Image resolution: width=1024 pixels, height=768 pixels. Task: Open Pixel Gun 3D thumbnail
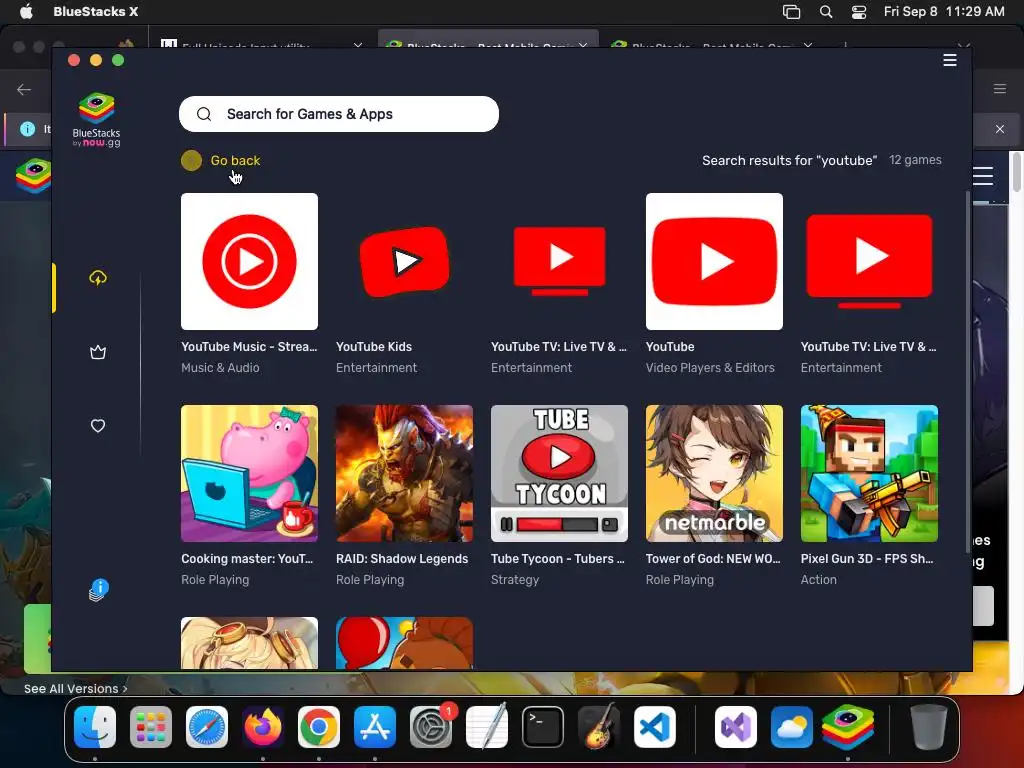click(869, 473)
